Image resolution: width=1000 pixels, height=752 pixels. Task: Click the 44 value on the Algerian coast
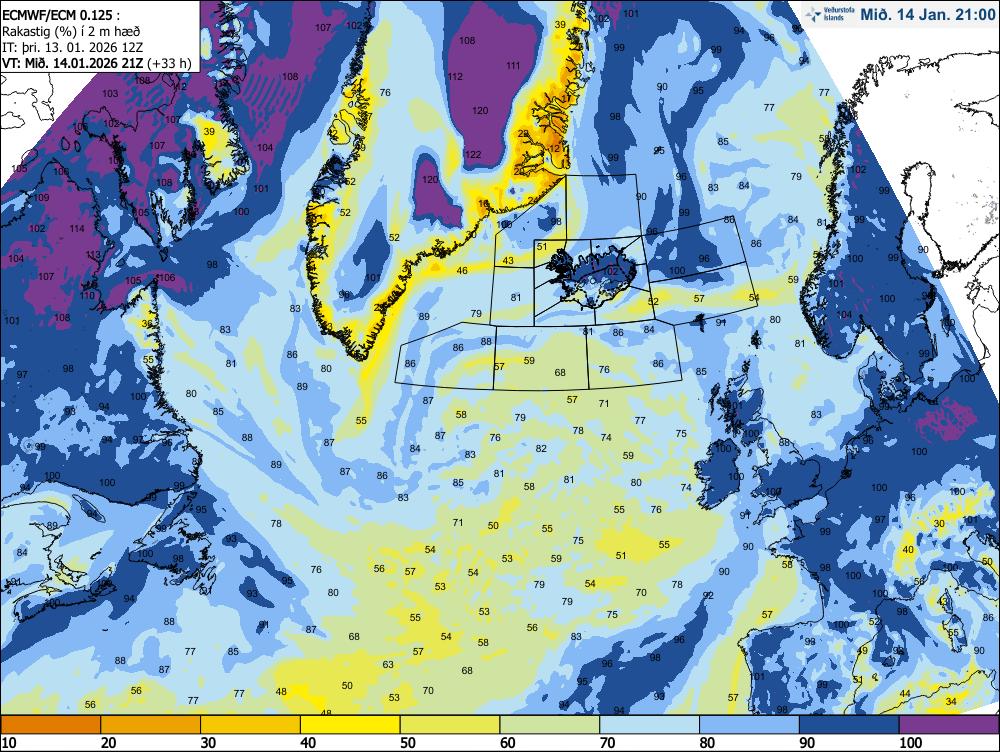(905, 693)
